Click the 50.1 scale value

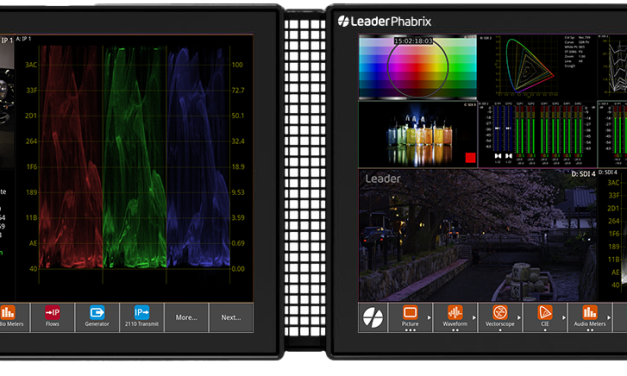(238, 116)
